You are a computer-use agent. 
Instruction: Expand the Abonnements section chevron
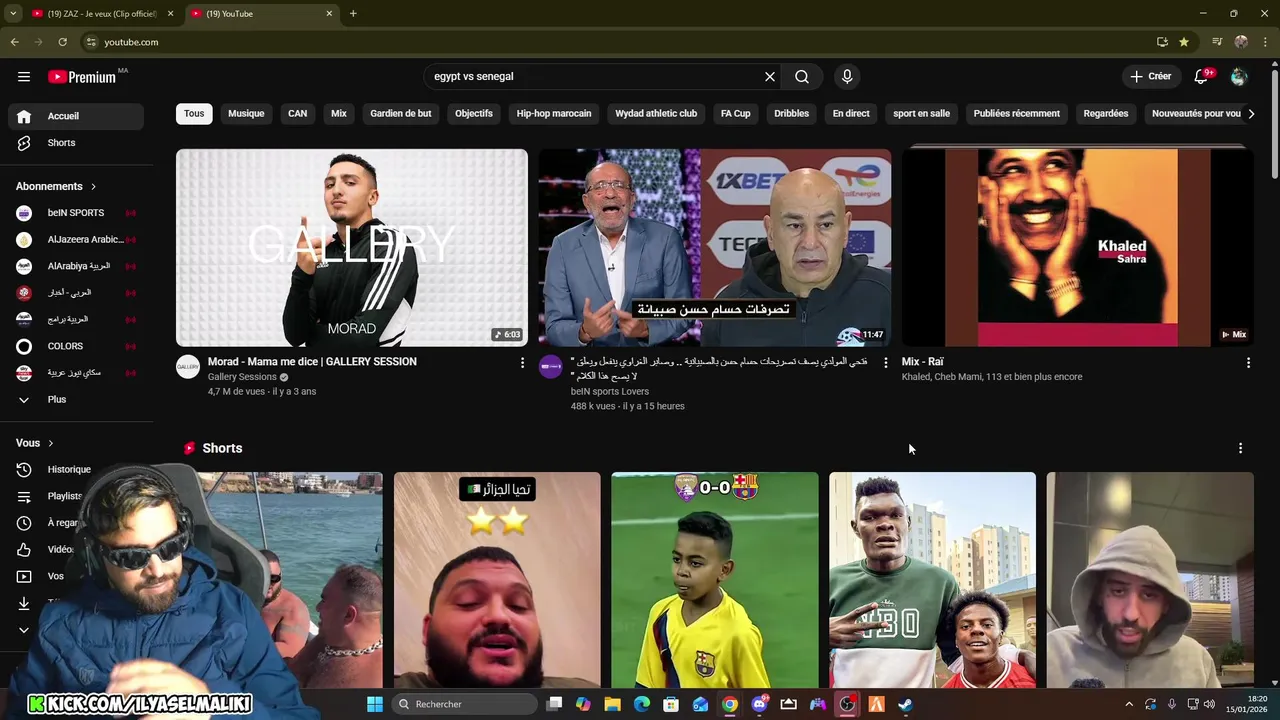pyautogui.click(x=93, y=186)
